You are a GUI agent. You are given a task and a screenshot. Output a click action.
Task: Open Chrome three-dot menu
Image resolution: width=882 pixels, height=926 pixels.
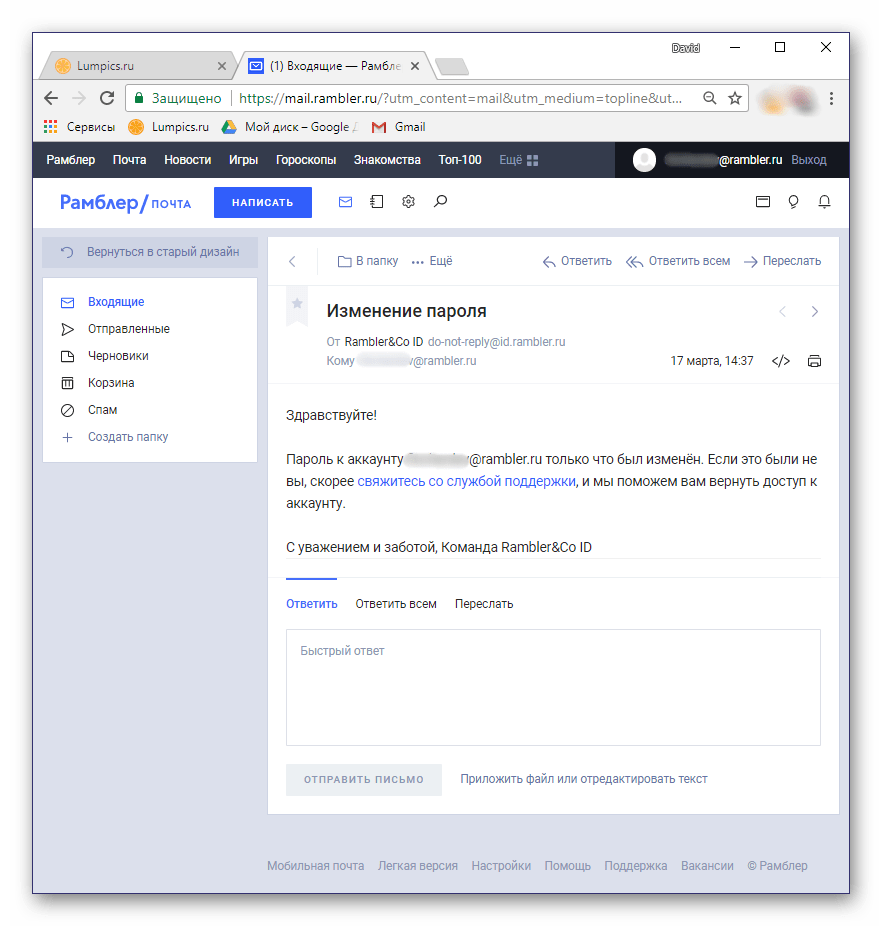click(x=831, y=98)
